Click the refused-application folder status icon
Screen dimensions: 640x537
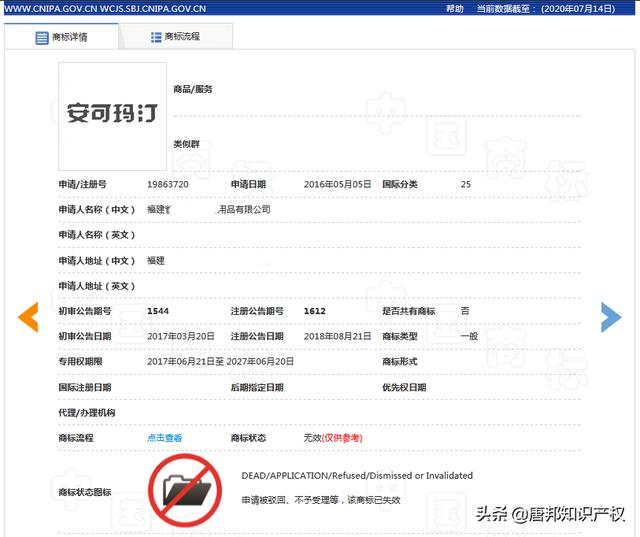tap(185, 490)
